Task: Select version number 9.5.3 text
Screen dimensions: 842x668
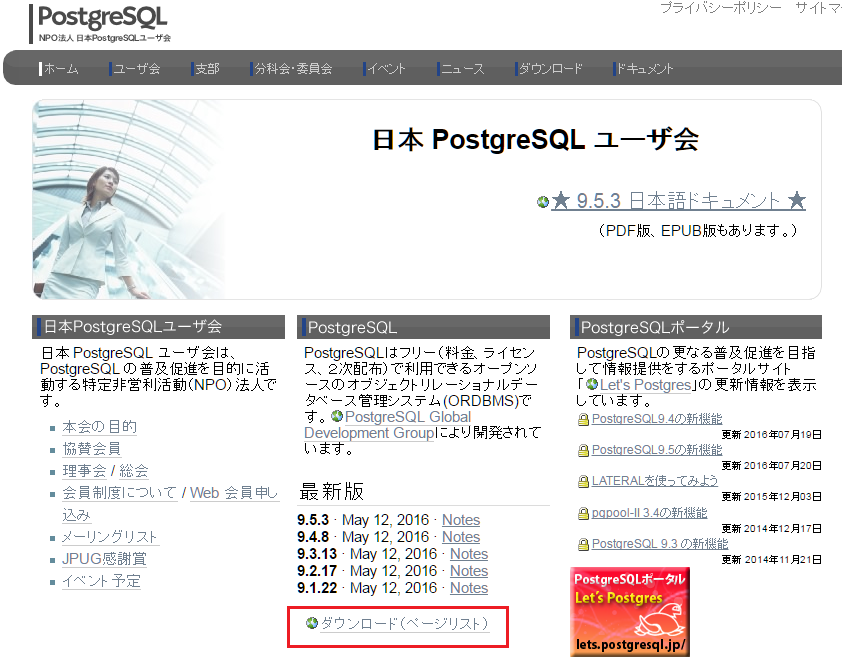Action: point(313,520)
